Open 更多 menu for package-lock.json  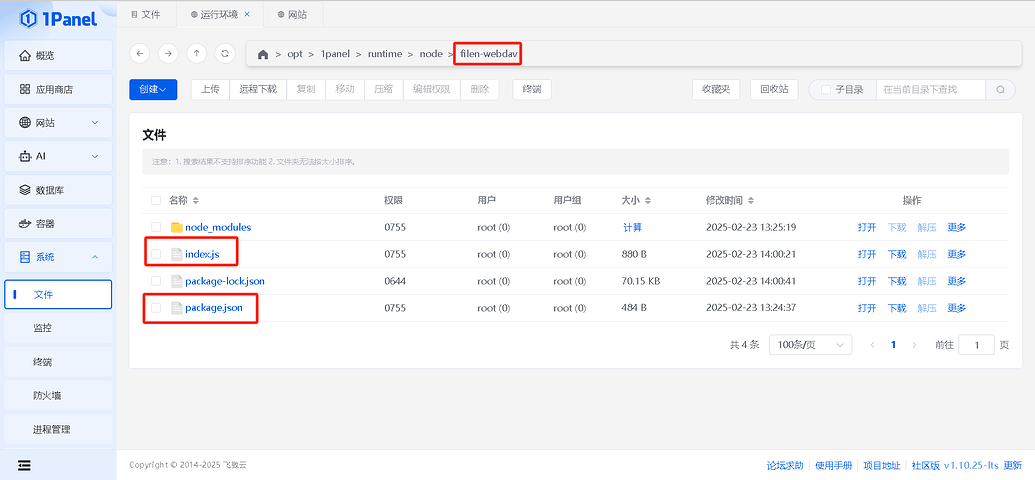tap(956, 281)
